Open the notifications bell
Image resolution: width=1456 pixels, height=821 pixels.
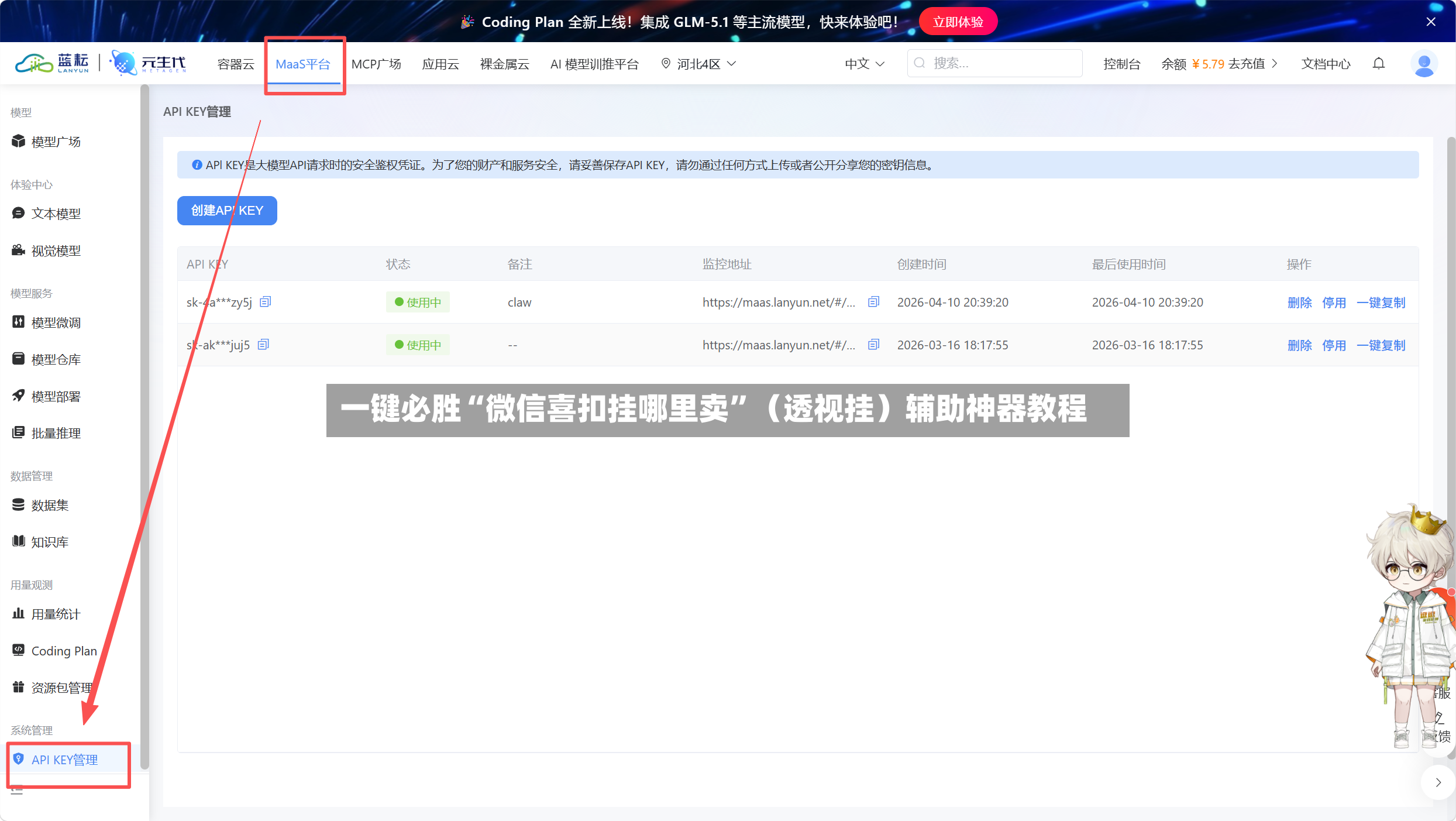(1379, 63)
